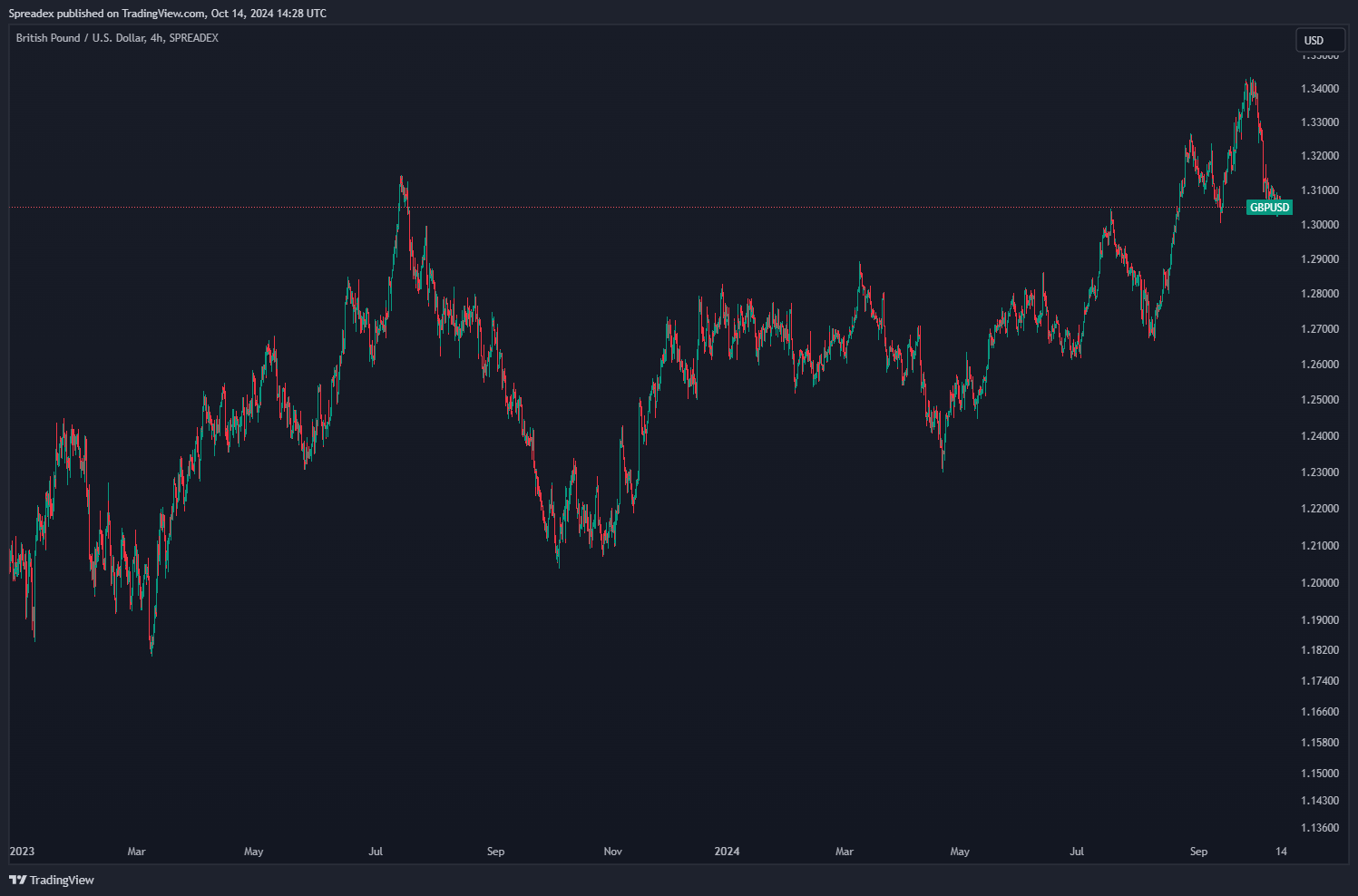Click the first Mar label after 2023
The width and height of the screenshot is (1358, 896).
point(136,852)
